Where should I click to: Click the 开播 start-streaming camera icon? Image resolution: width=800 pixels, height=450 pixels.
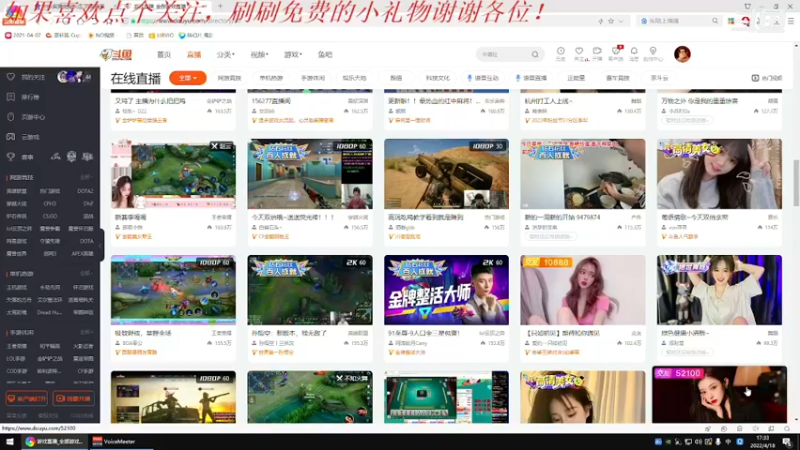point(597,53)
